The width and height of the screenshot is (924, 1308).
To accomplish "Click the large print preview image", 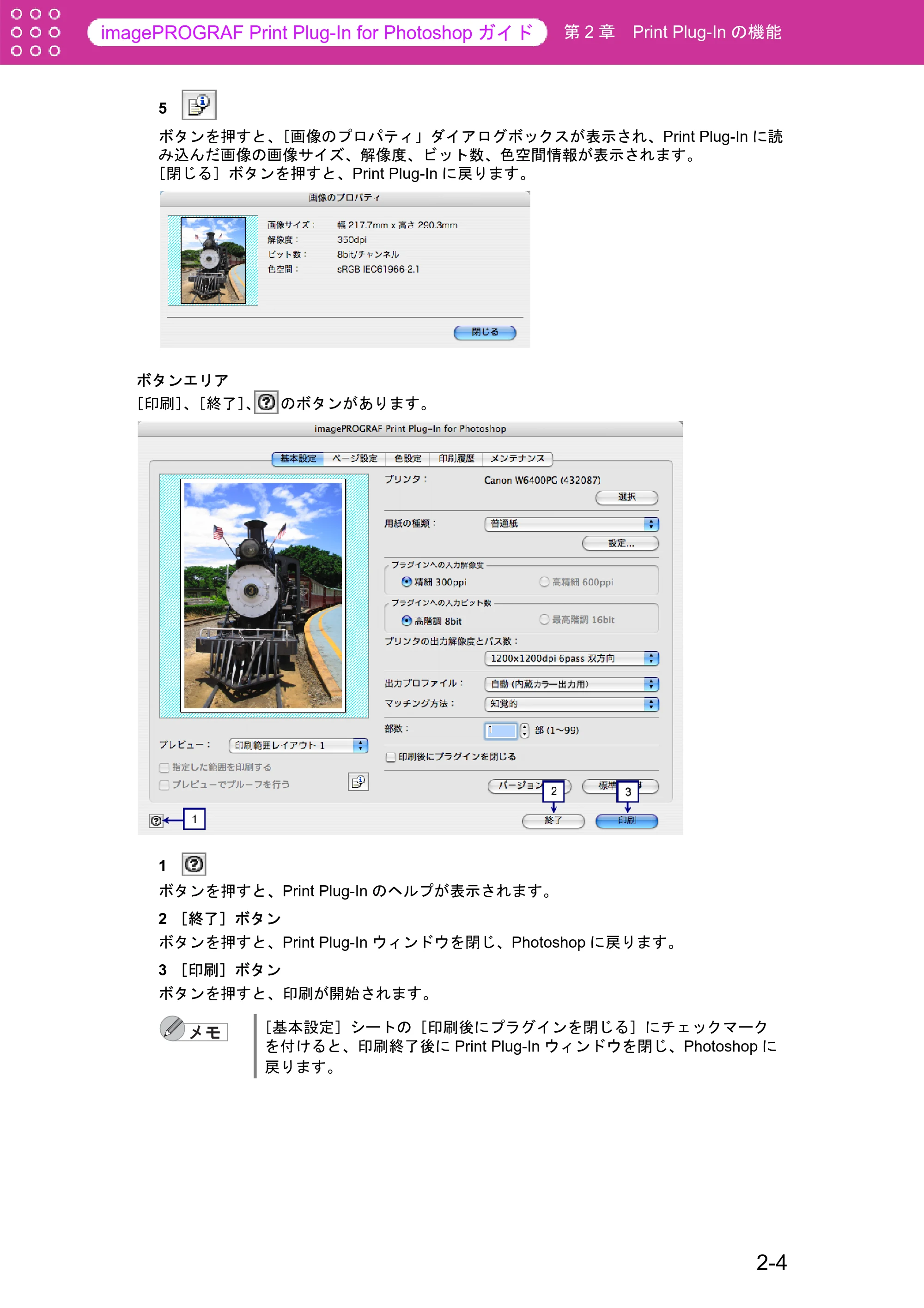I will click(x=263, y=595).
